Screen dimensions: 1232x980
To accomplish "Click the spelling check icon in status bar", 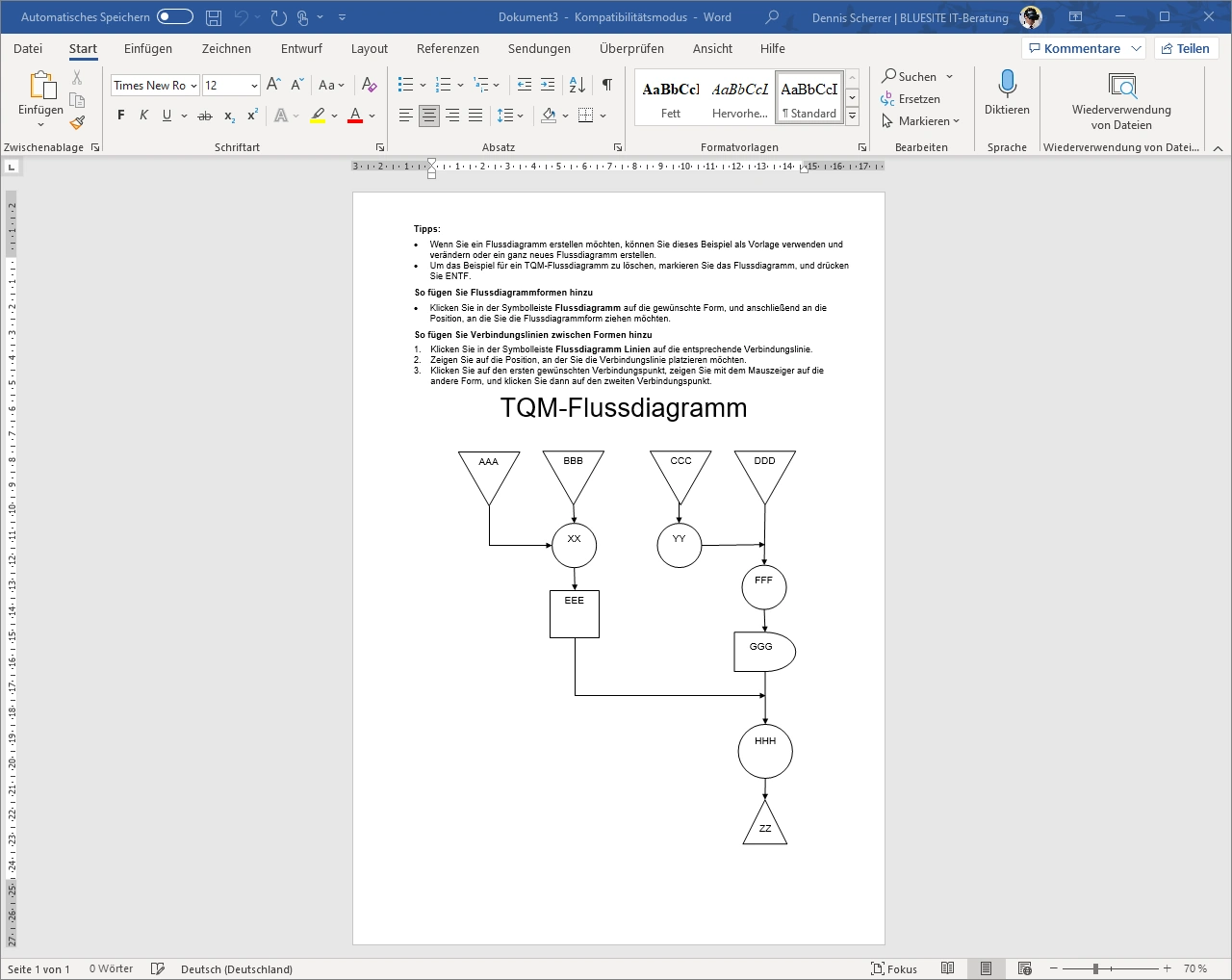I will [x=158, y=968].
